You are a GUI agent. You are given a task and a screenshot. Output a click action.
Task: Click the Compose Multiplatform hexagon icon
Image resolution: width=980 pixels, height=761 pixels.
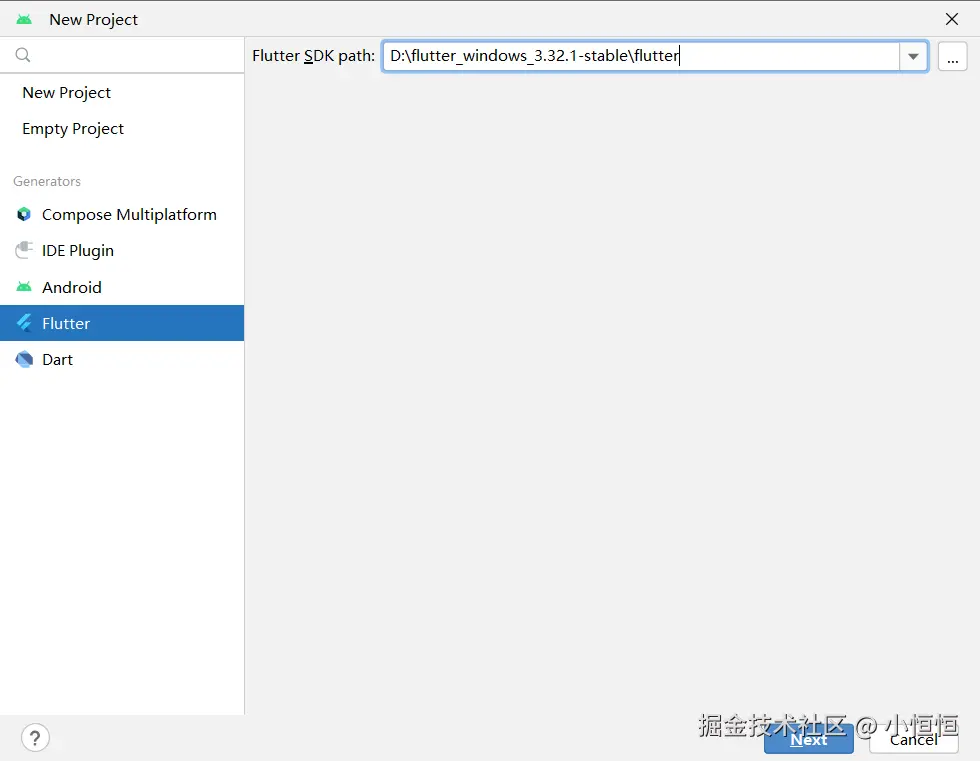24,214
